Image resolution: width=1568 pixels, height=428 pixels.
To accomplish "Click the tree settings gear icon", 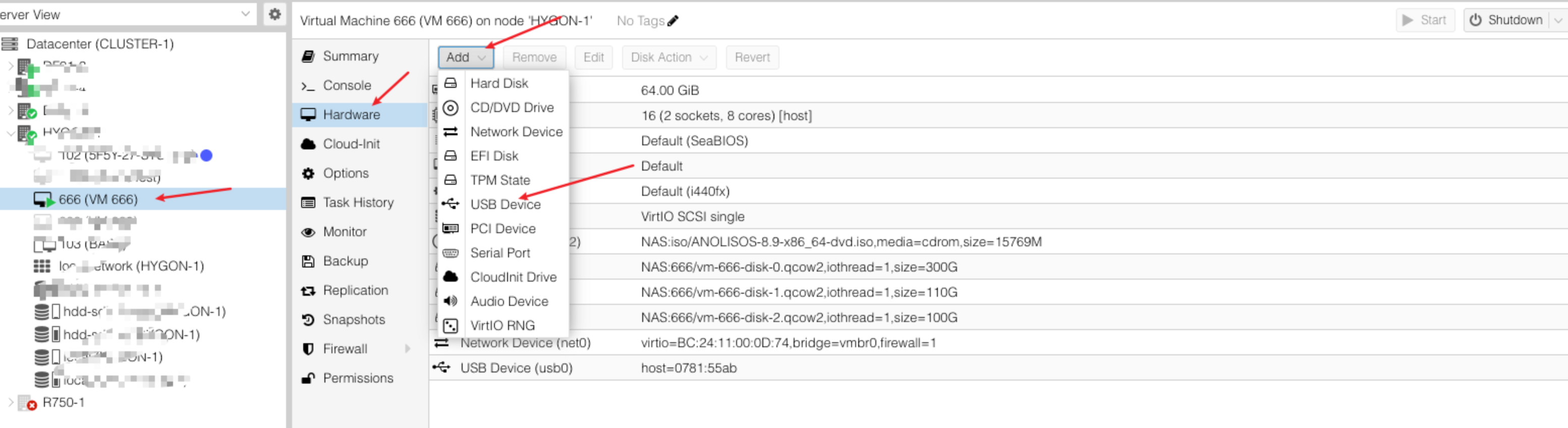I will [x=274, y=14].
